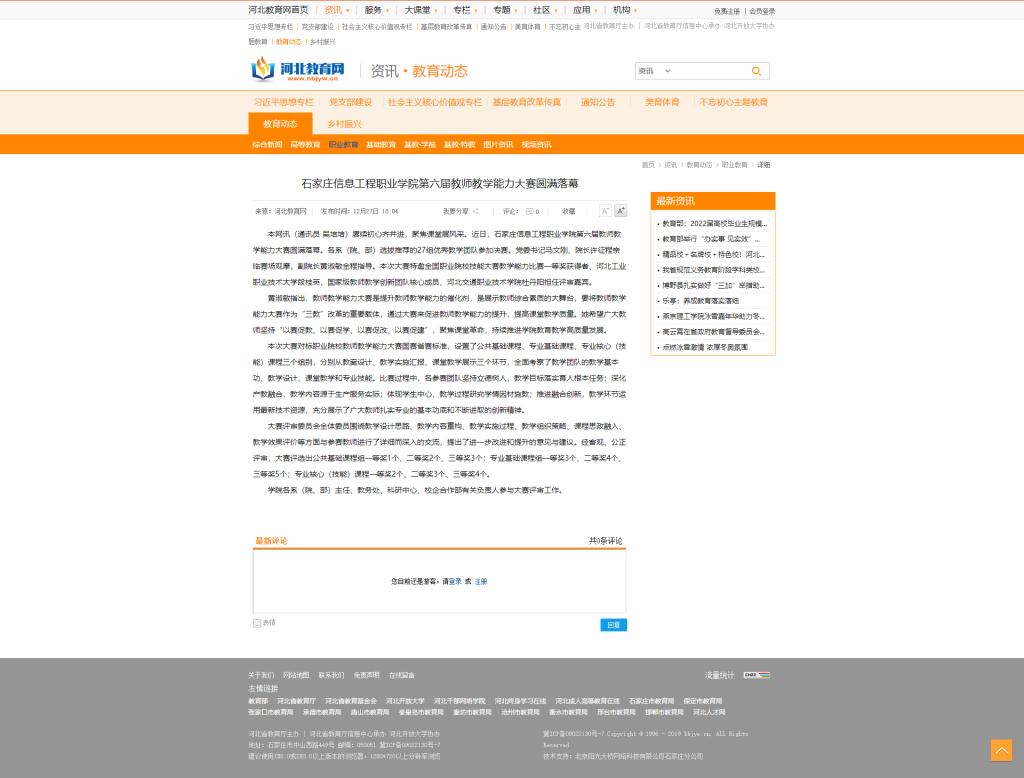
Task: Select 职业教育 in the orange submenu
Action: pyautogui.click(x=343, y=145)
